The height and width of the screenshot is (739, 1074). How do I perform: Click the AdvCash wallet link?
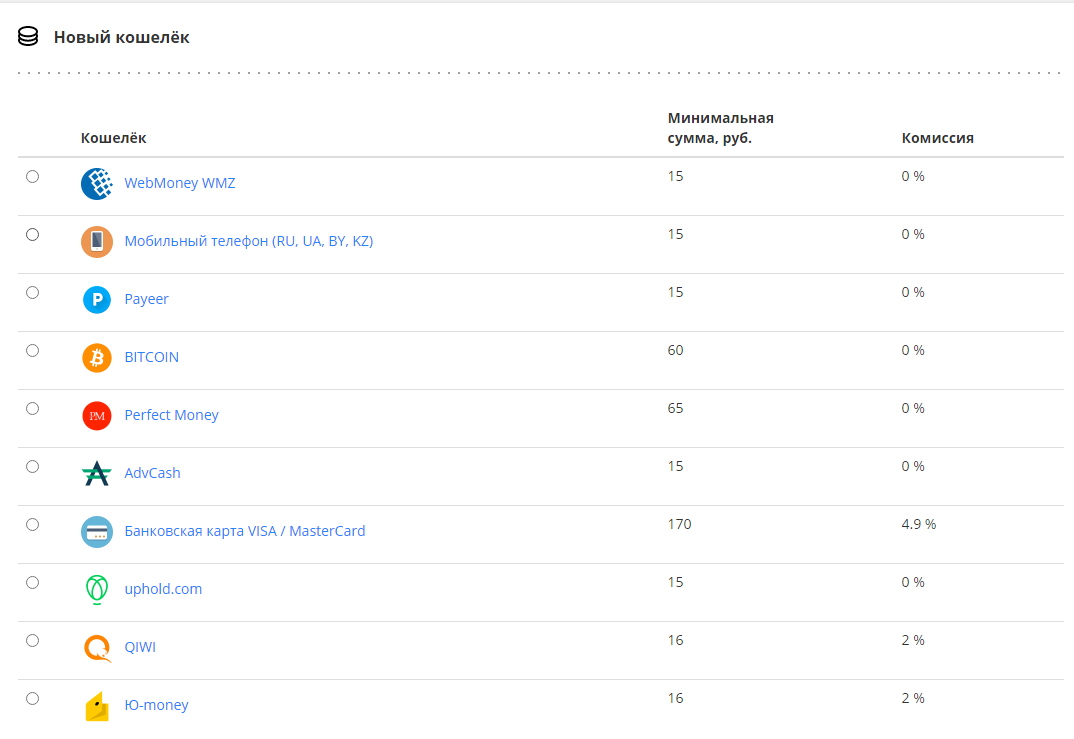(x=152, y=473)
